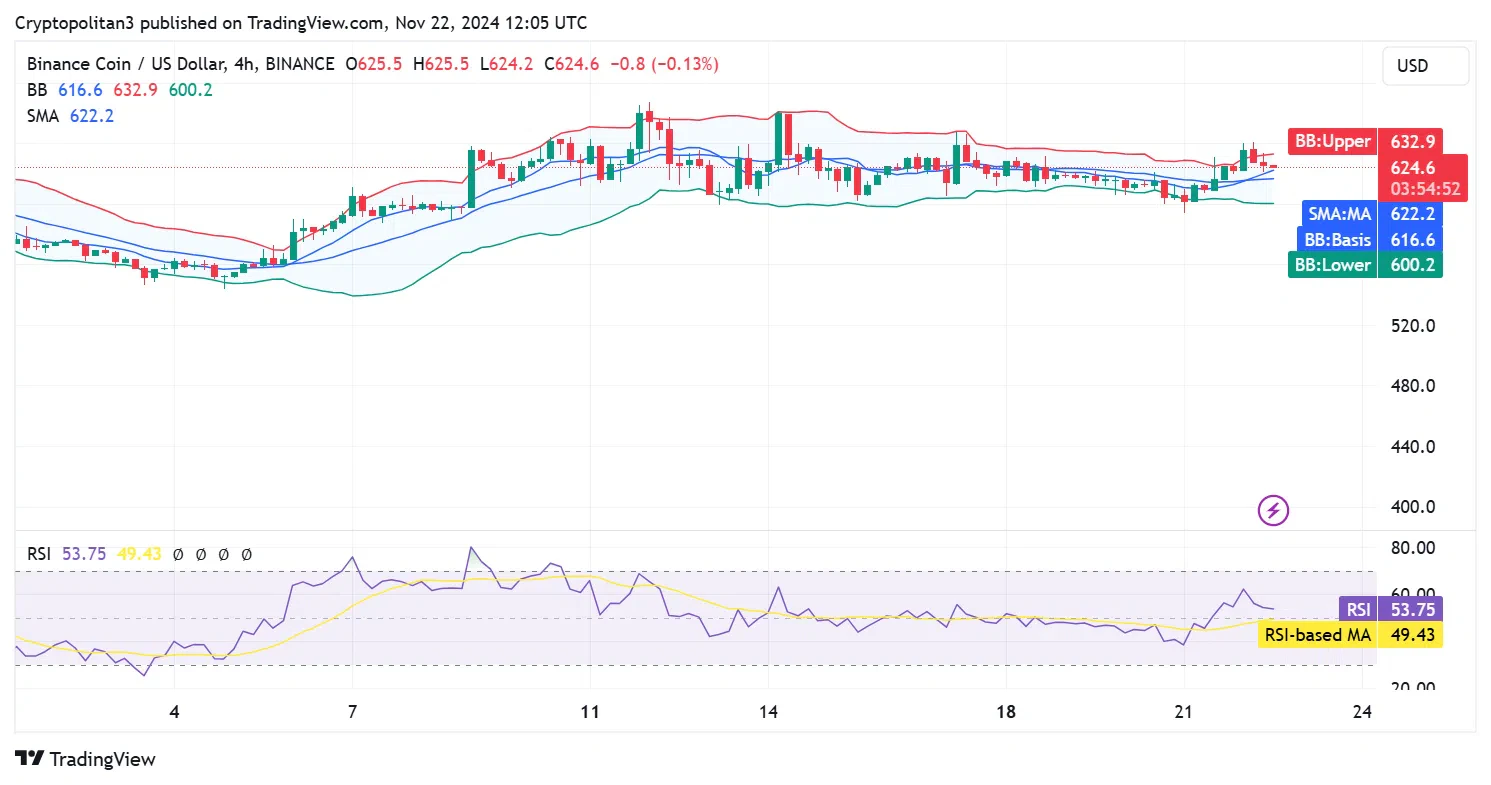Click date 18 on the time axis
Image resolution: width=1491 pixels, height=785 pixels.
pos(1006,713)
